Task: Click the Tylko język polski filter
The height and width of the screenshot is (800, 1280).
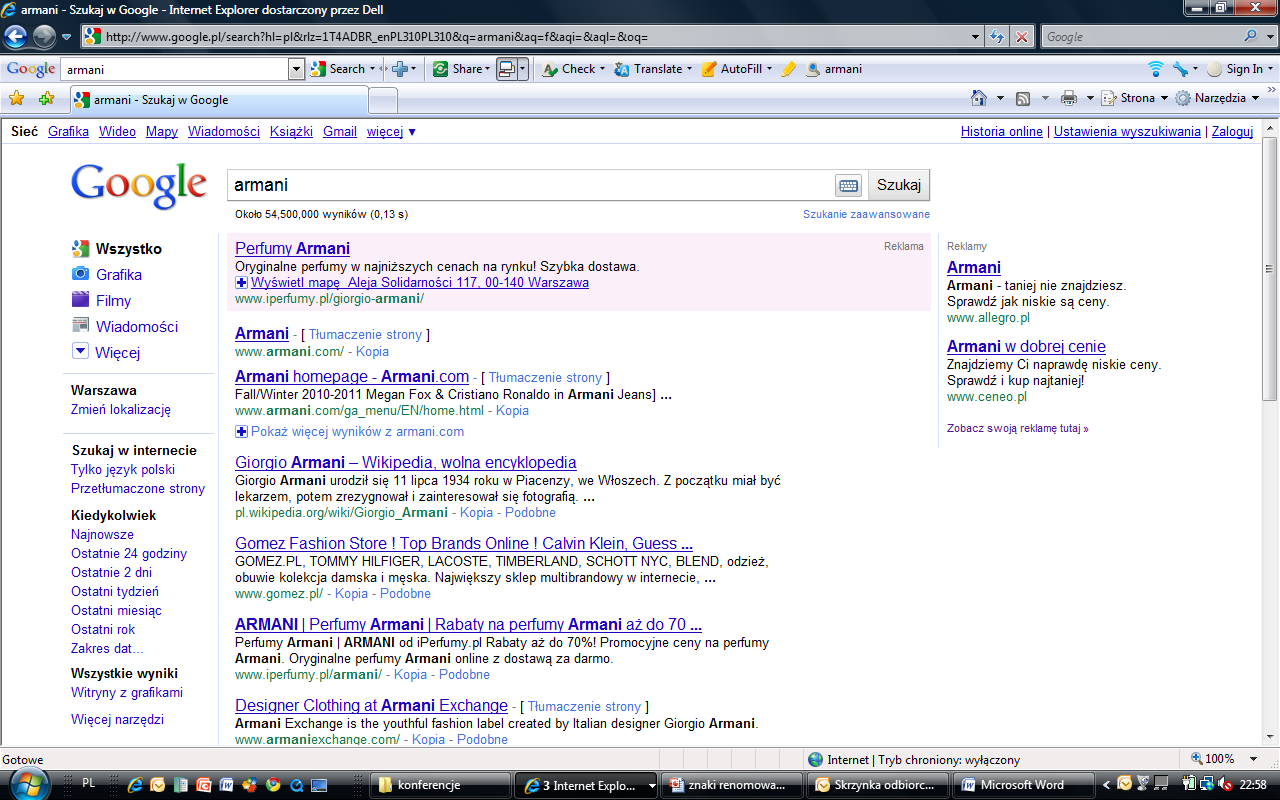Action: point(123,469)
